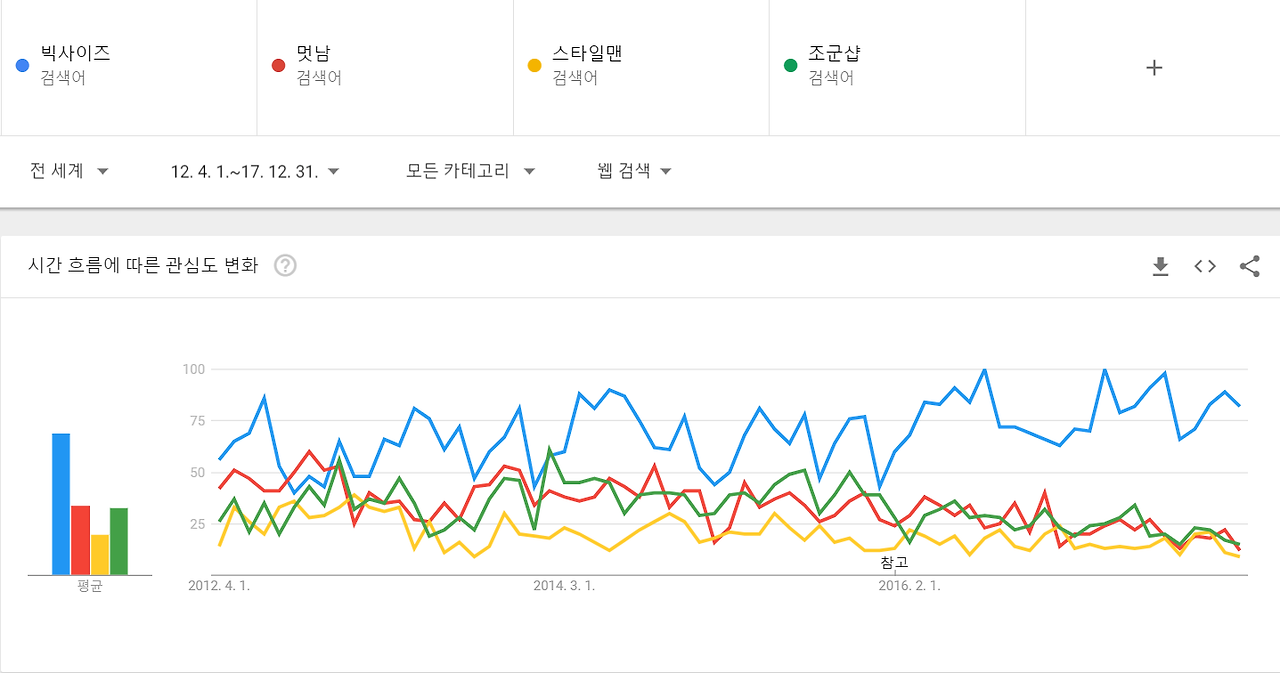Image resolution: width=1280 pixels, height=673 pixels.
Task: Click the red average bar
Action: tap(81, 540)
